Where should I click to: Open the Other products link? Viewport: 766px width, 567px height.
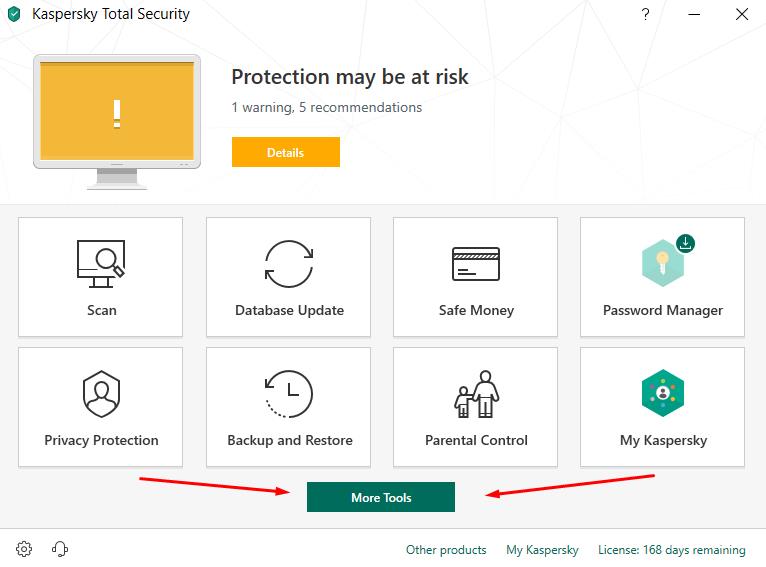(446, 550)
